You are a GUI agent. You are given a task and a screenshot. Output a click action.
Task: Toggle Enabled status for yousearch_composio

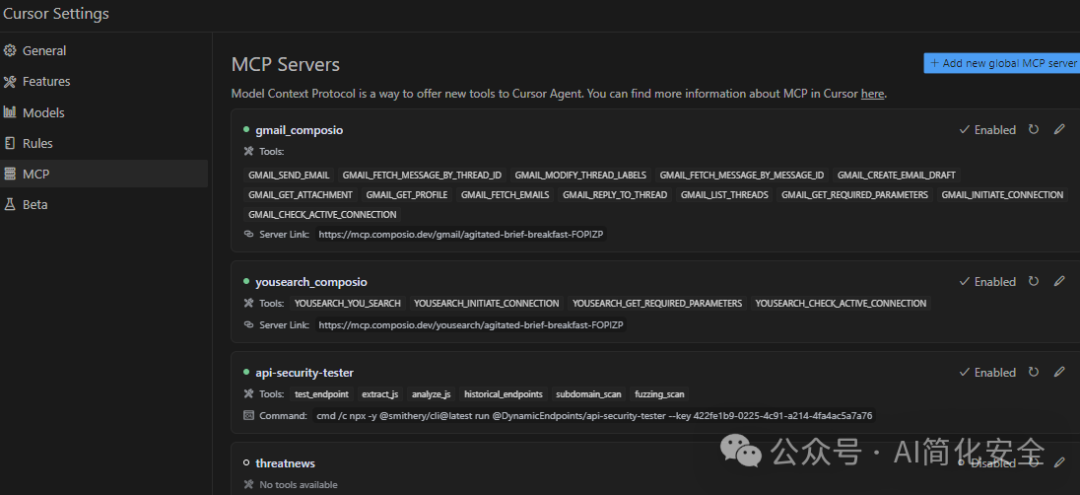987,282
